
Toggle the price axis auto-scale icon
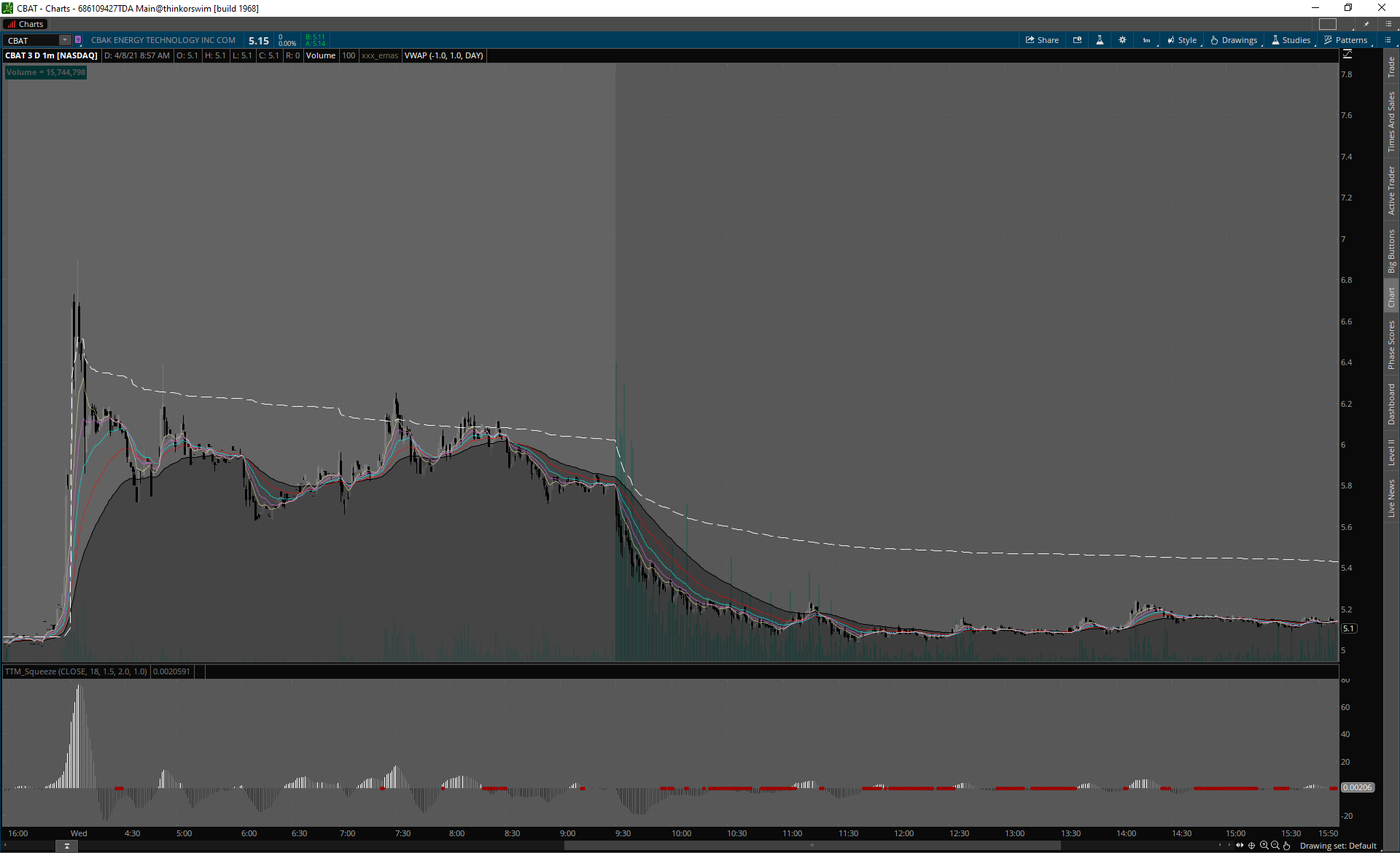coord(1347,55)
